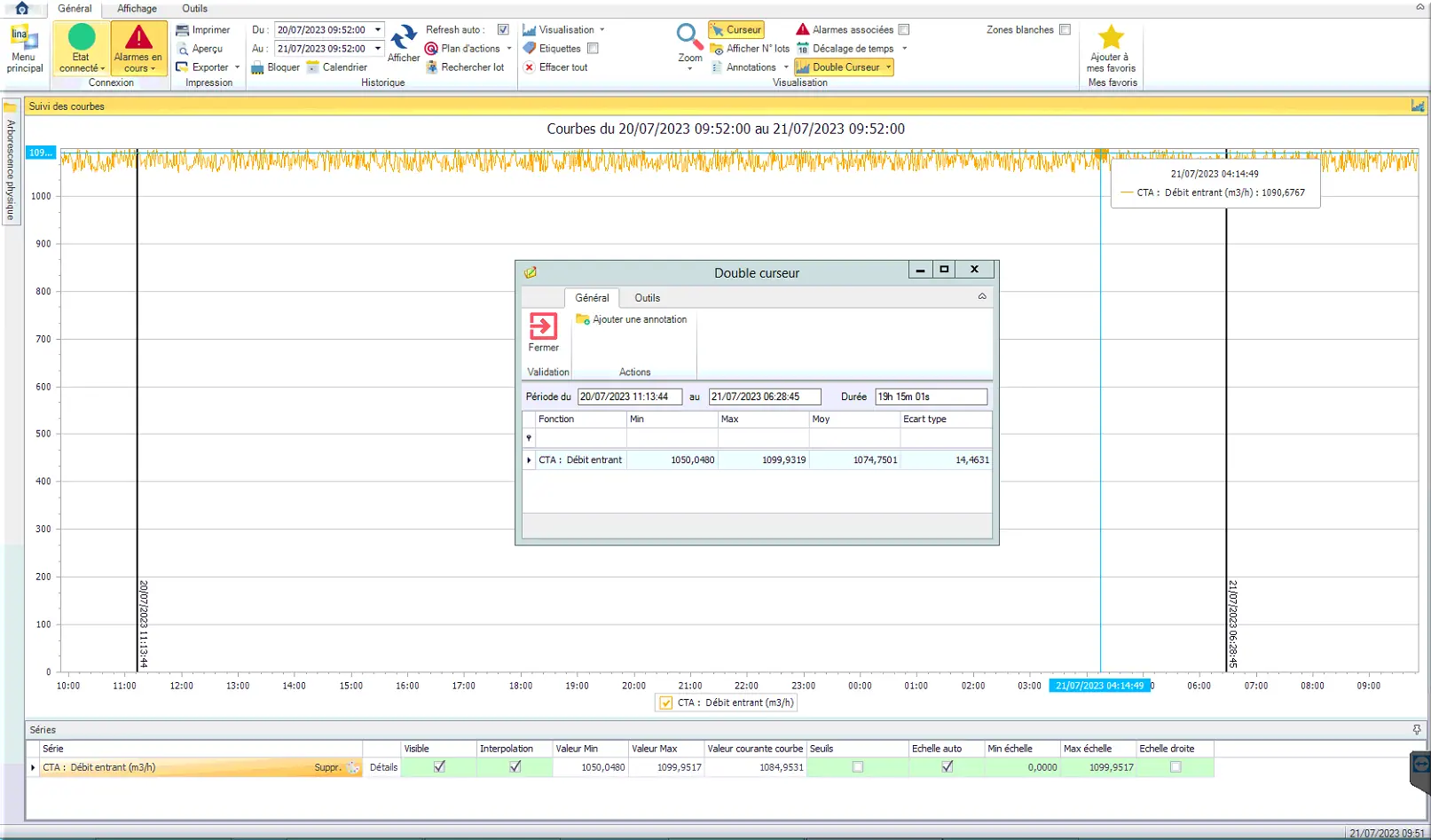Select Général tab in Double curseur

coord(592,298)
